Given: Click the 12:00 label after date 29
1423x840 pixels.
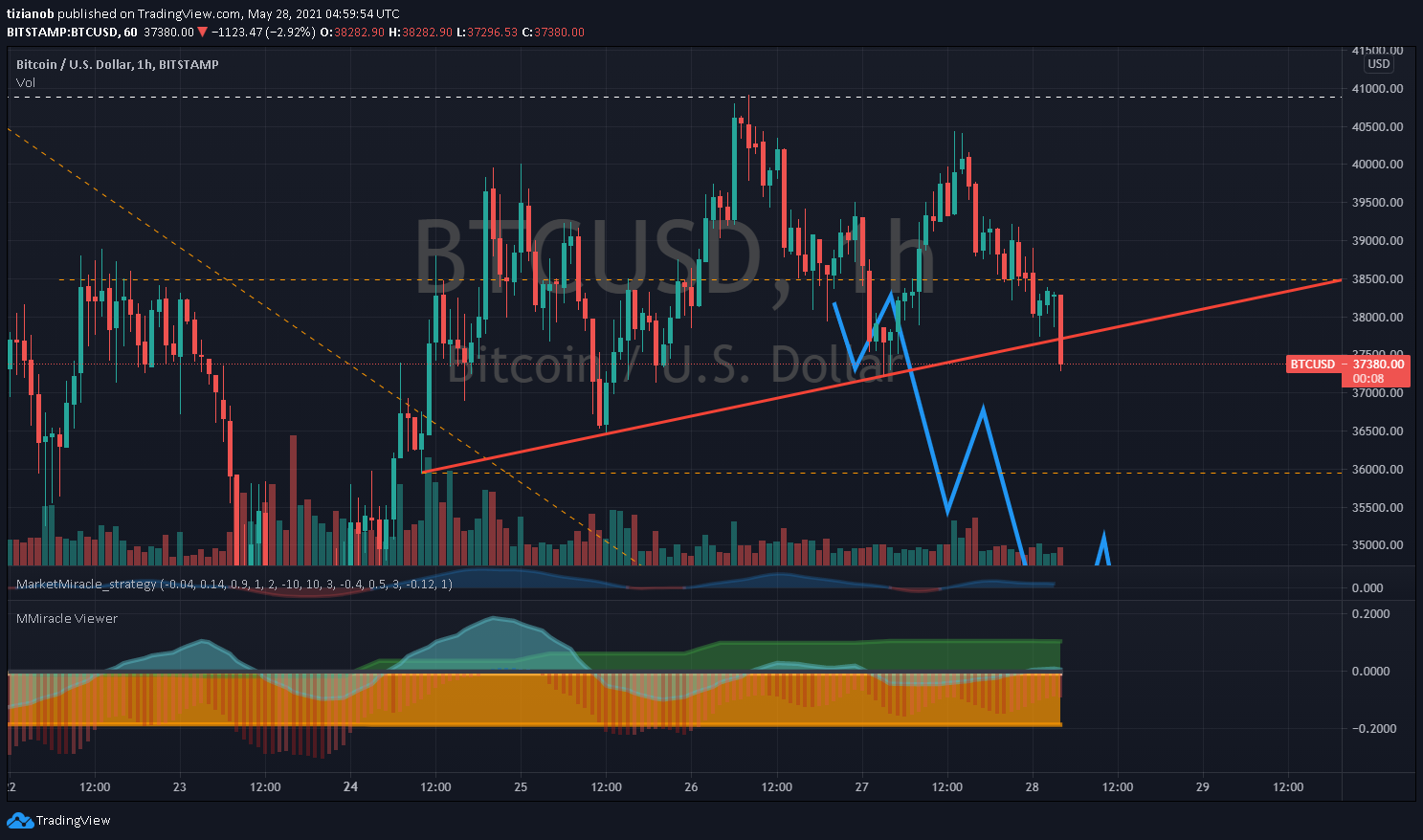Looking at the screenshot, I should click(x=1288, y=787).
